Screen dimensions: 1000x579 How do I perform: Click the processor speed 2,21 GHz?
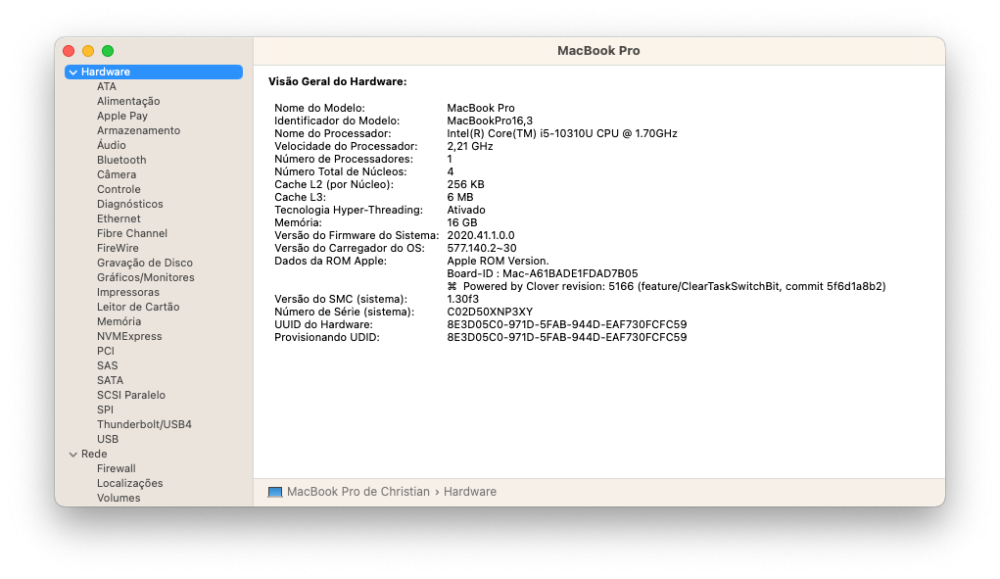click(470, 146)
